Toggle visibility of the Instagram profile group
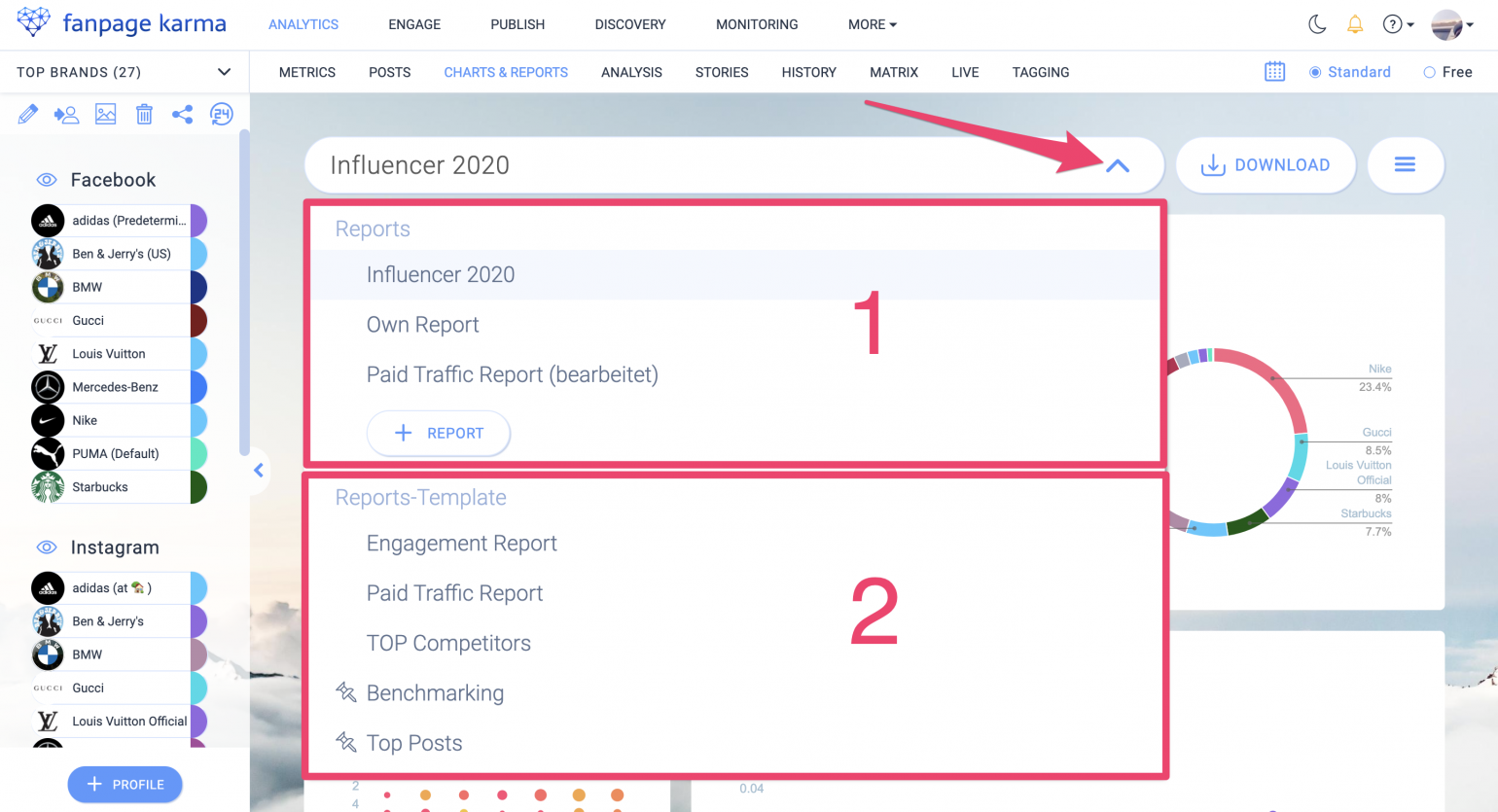This screenshot has height=812, width=1498. 45,547
